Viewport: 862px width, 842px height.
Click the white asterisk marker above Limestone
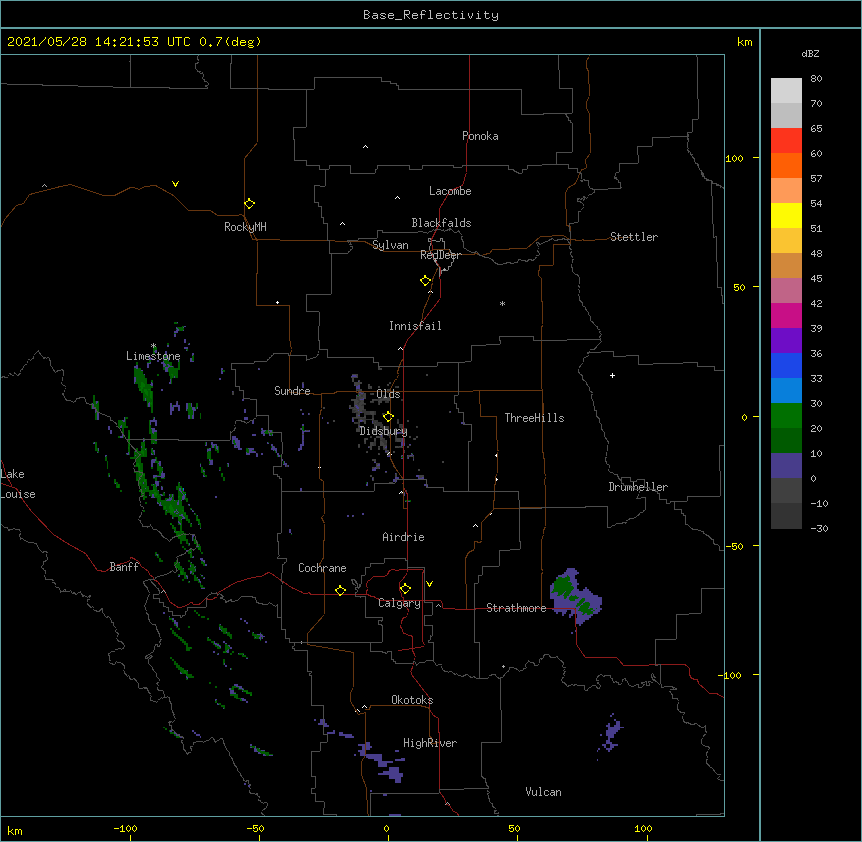[x=153, y=346]
